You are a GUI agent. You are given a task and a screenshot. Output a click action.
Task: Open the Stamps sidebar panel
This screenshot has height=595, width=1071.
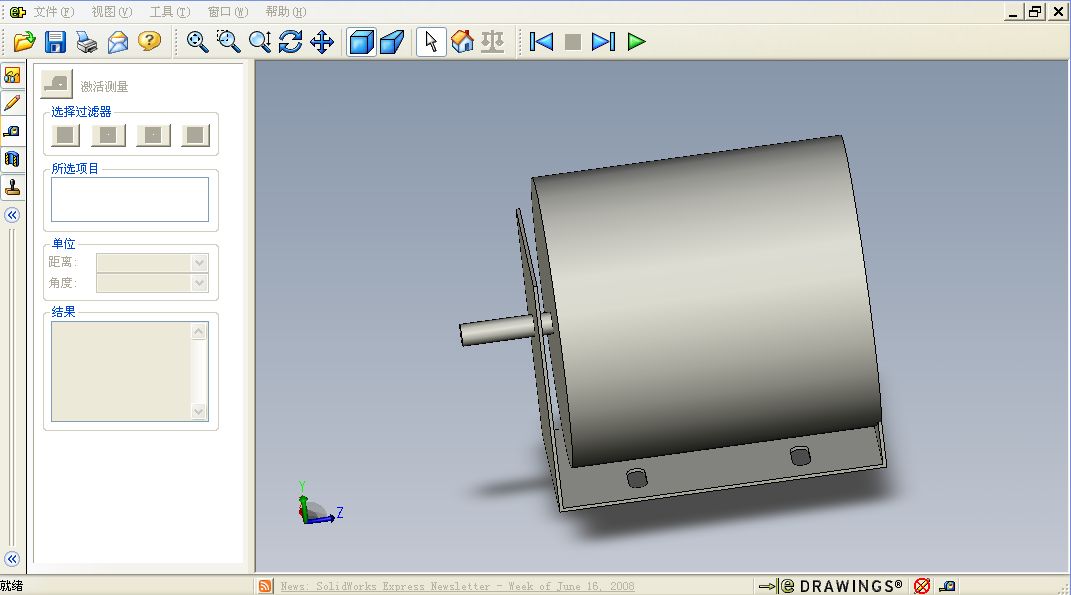pos(12,187)
